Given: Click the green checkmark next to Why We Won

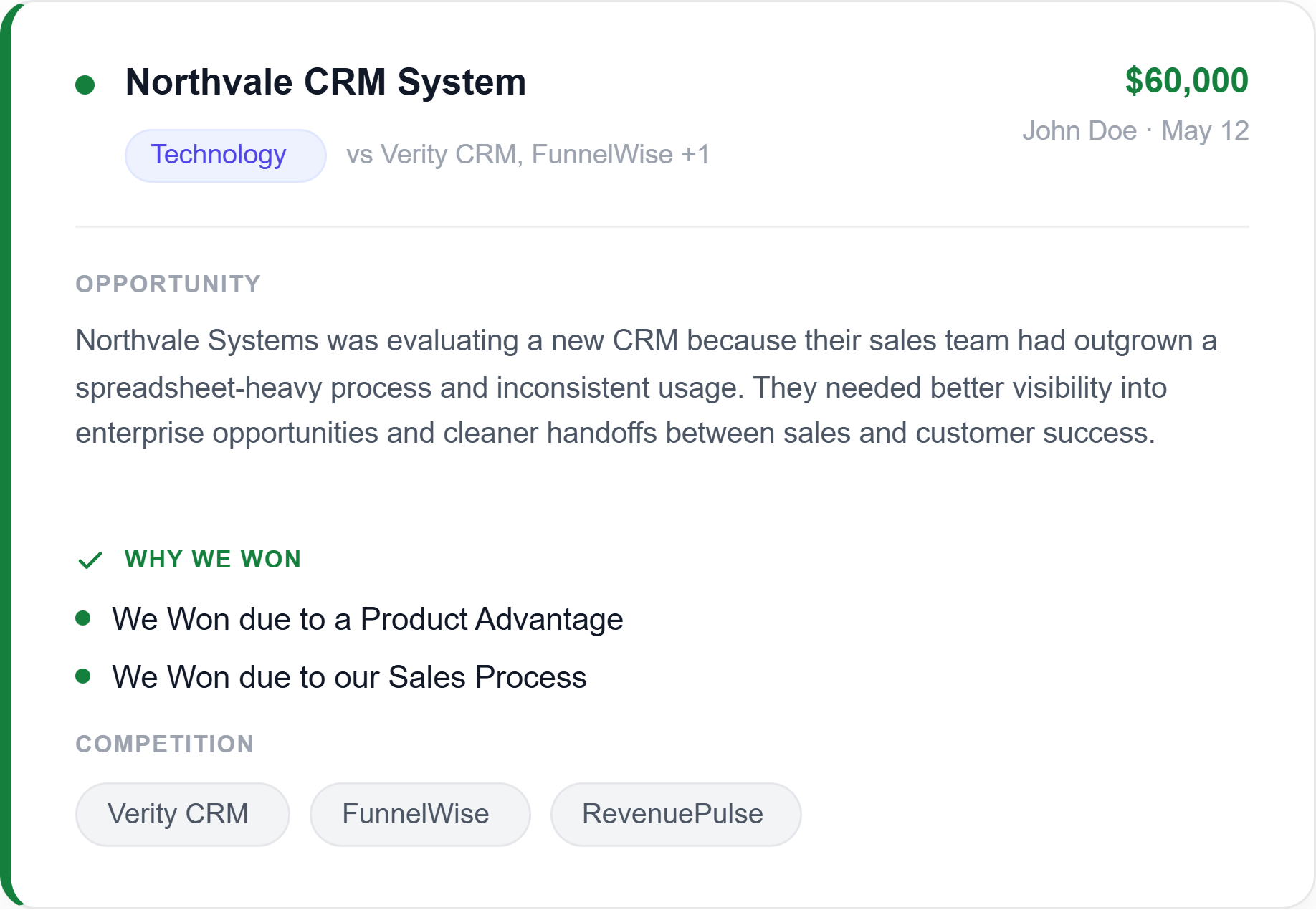Looking at the screenshot, I should [90, 560].
